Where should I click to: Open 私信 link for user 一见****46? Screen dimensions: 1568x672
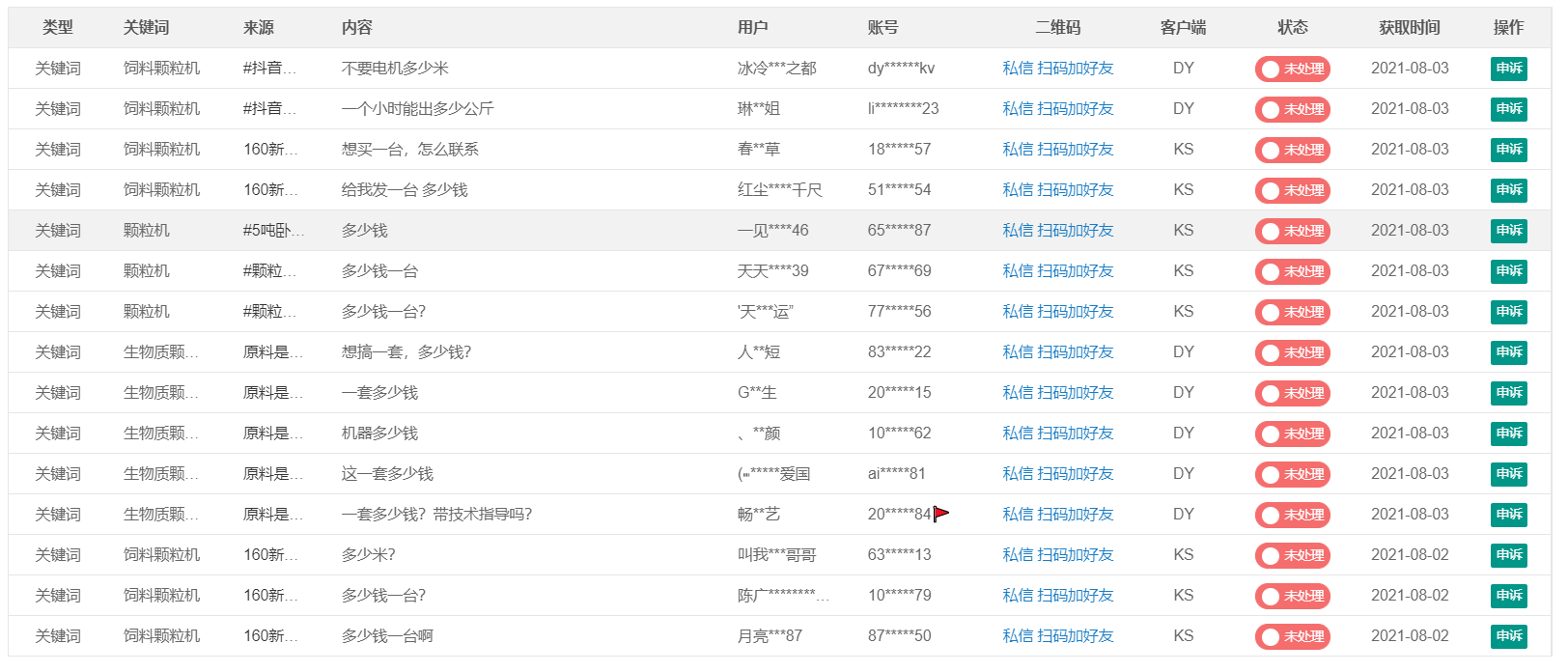(1018, 231)
